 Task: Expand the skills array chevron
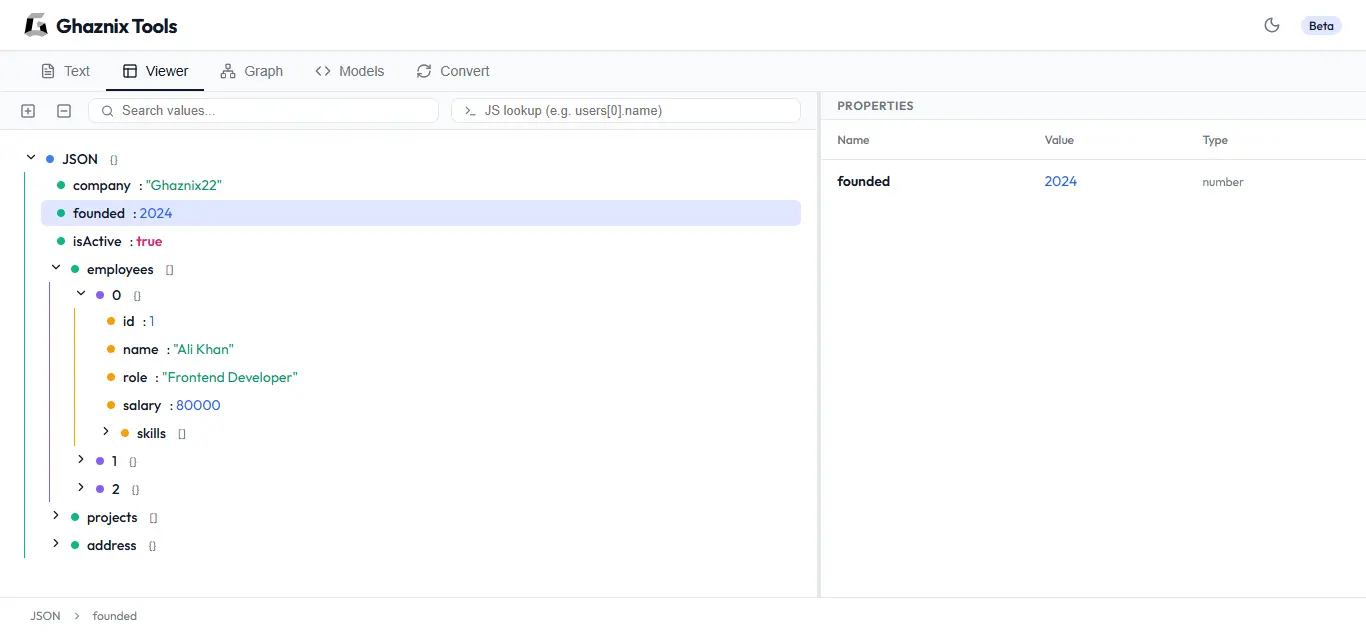point(106,432)
